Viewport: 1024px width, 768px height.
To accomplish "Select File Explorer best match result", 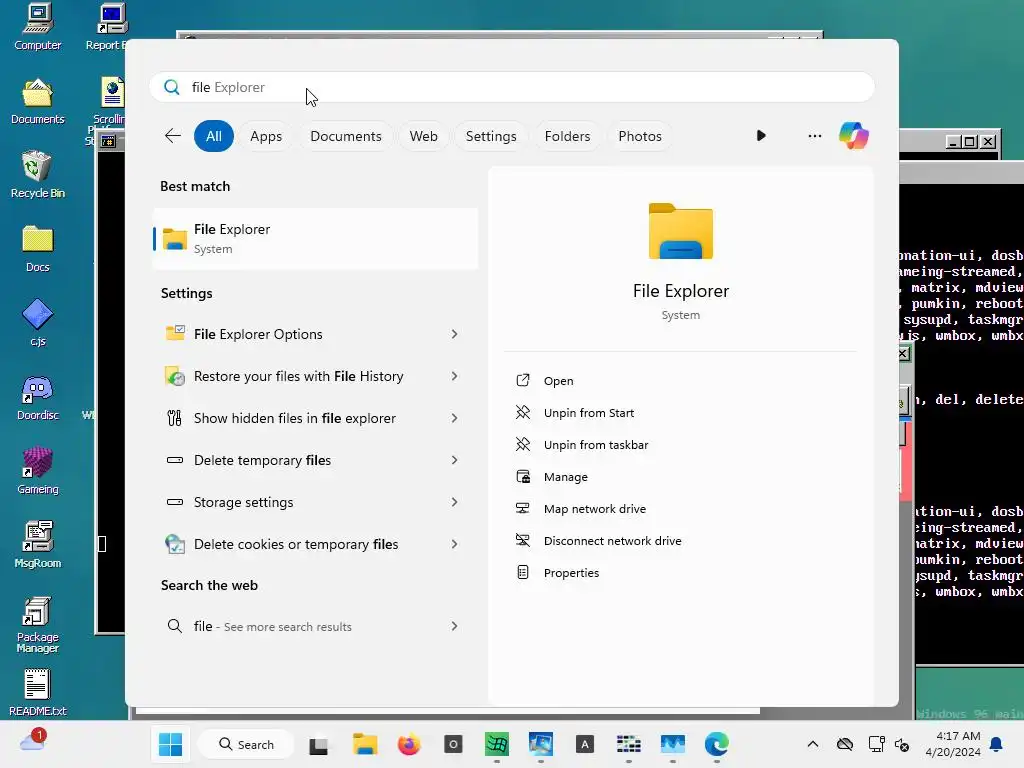I will tap(315, 238).
